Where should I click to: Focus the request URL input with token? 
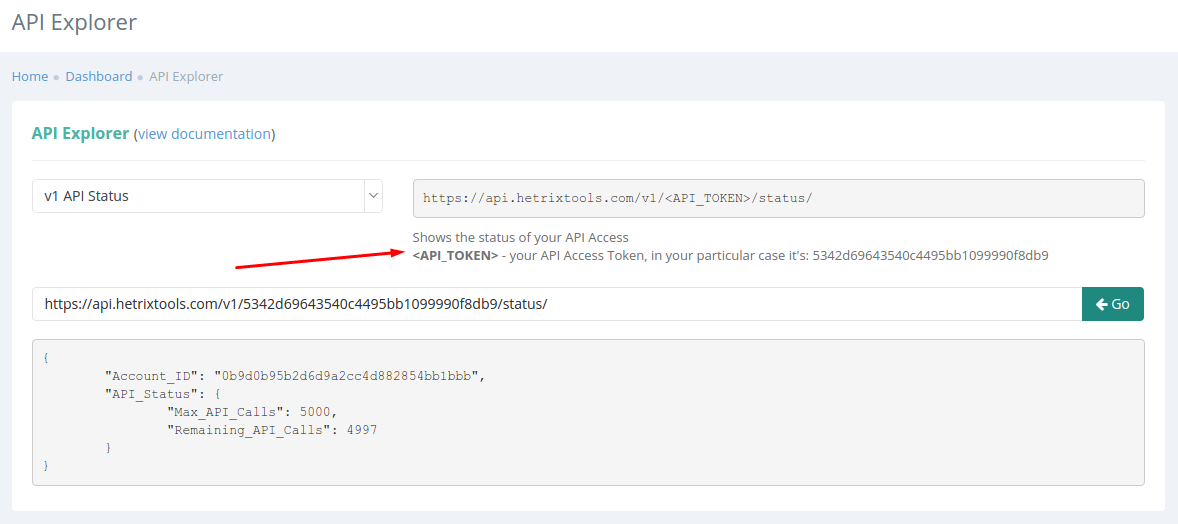coord(557,304)
